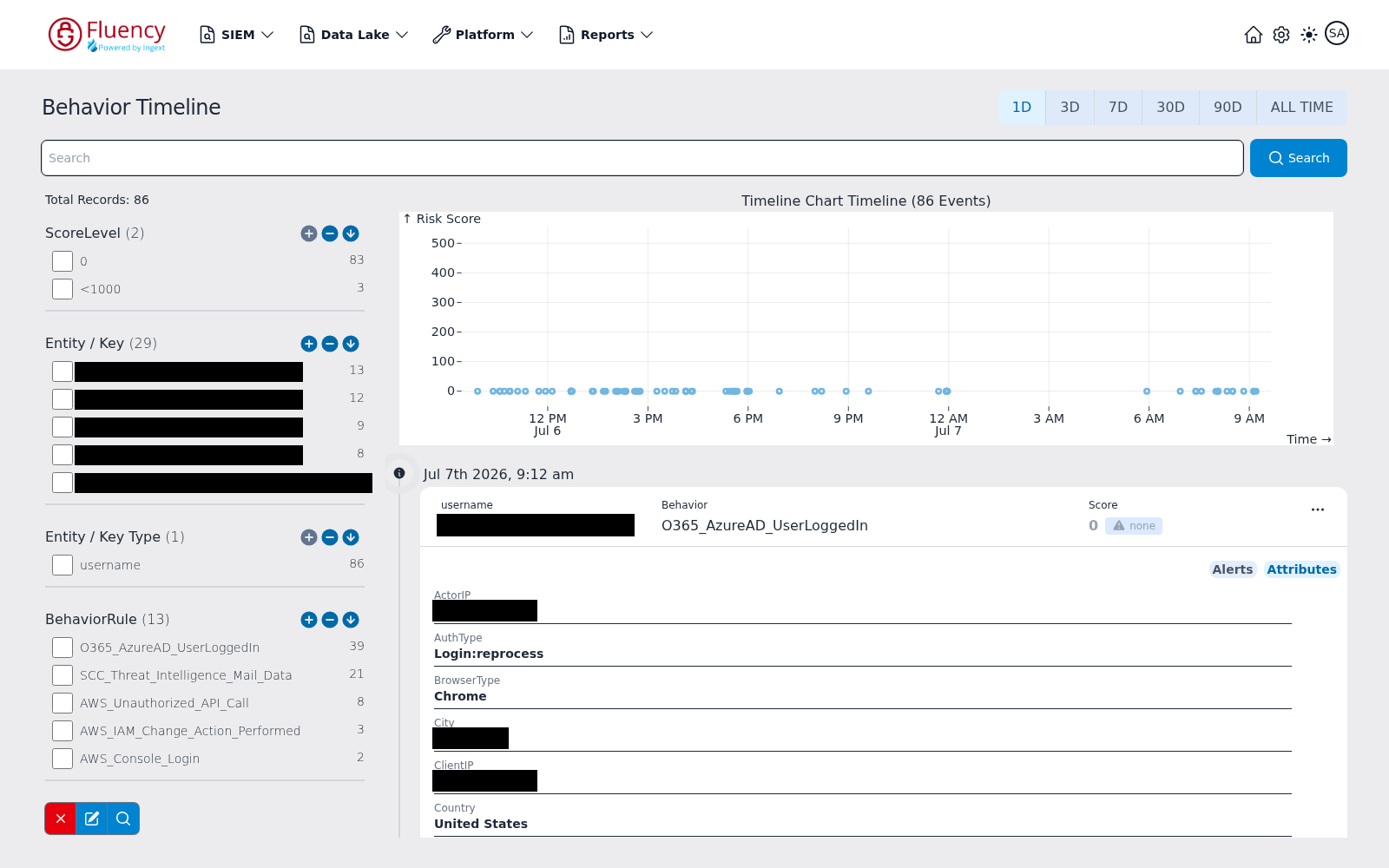Open the SA user avatar

(x=1337, y=33)
